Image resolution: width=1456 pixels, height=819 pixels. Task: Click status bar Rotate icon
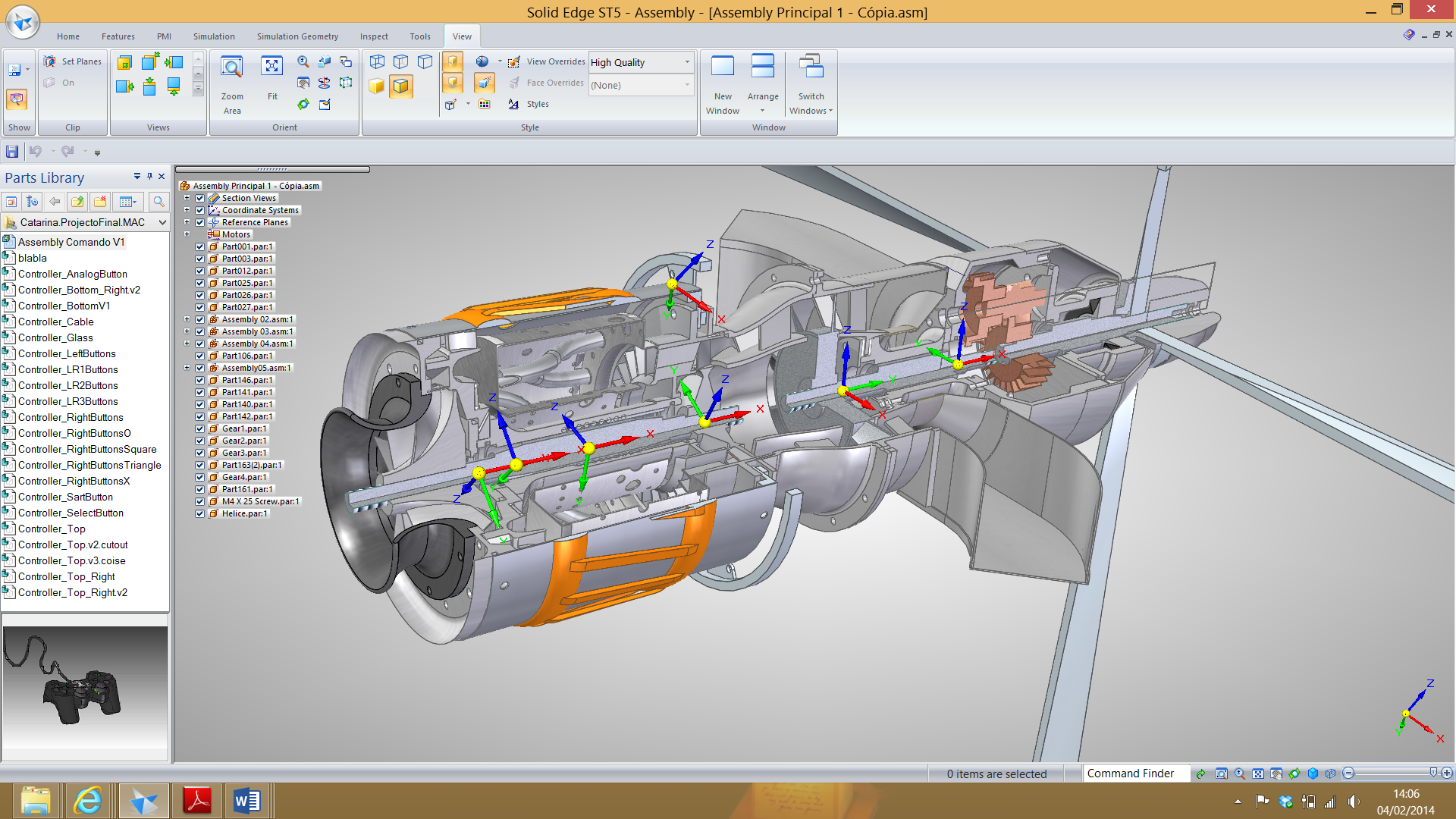[x=1294, y=773]
